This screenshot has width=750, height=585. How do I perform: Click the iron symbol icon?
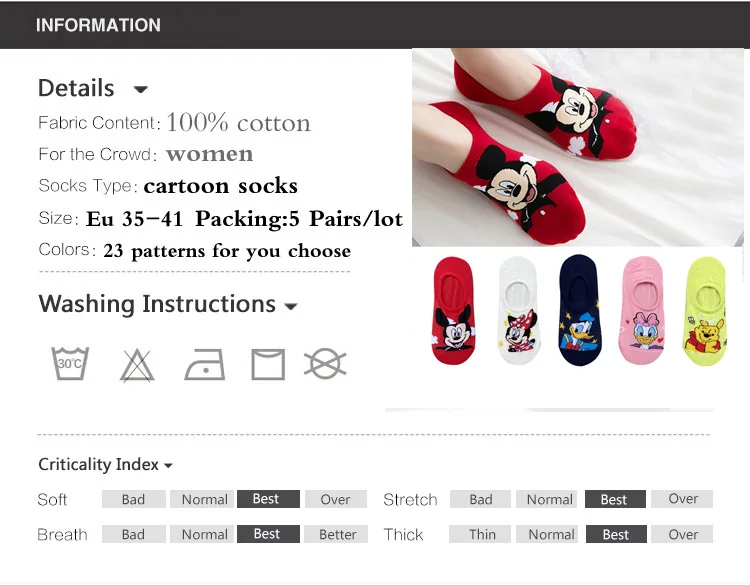point(204,366)
